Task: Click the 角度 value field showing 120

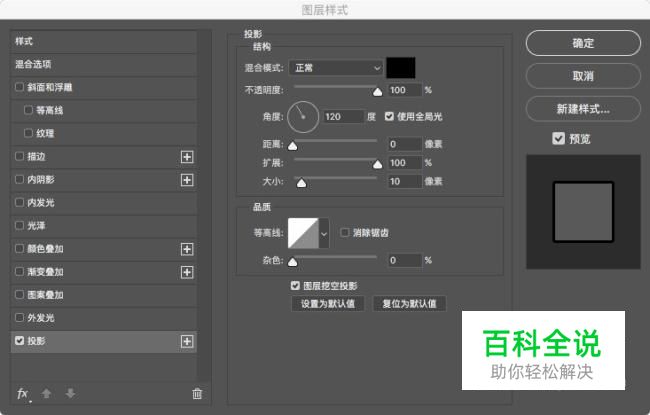Action: coord(343,117)
